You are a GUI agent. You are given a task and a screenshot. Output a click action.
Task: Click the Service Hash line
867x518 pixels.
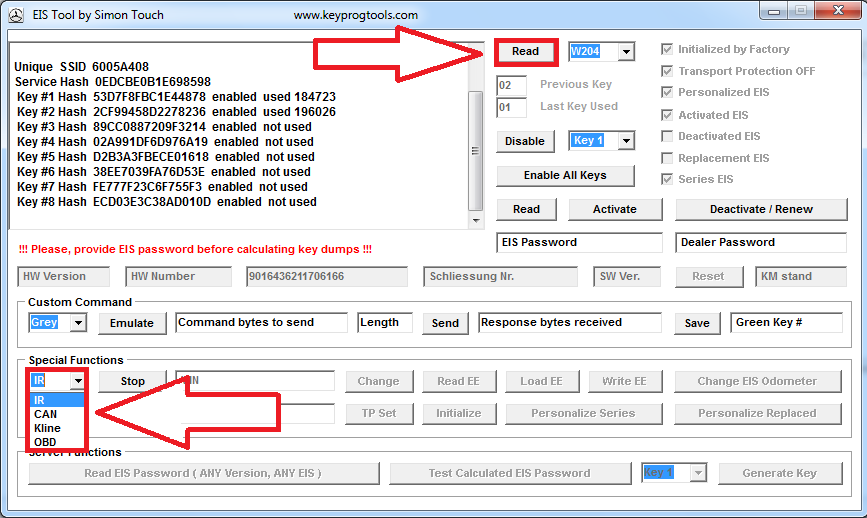click(113, 82)
